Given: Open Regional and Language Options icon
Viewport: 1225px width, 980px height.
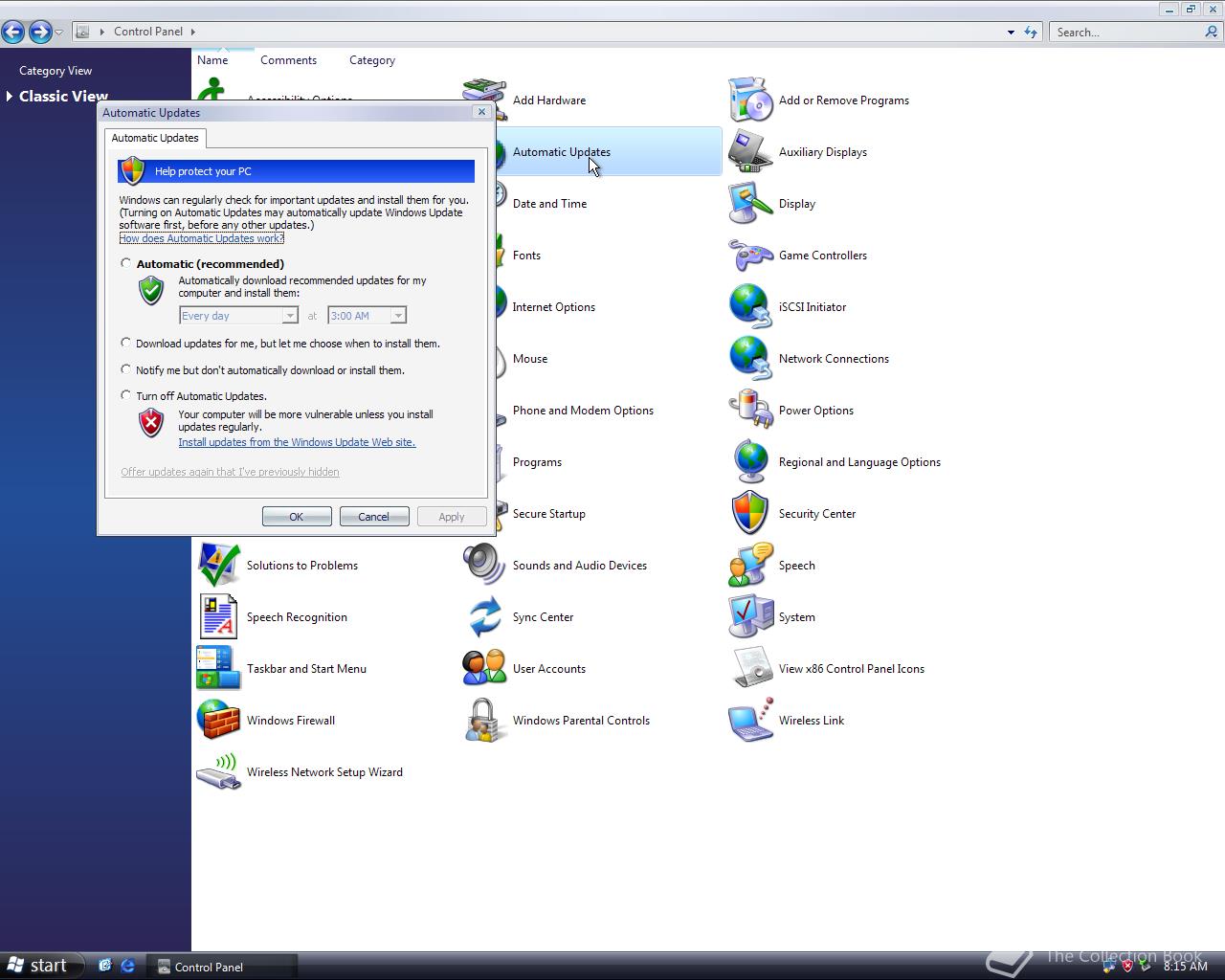Looking at the screenshot, I should click(x=750, y=462).
